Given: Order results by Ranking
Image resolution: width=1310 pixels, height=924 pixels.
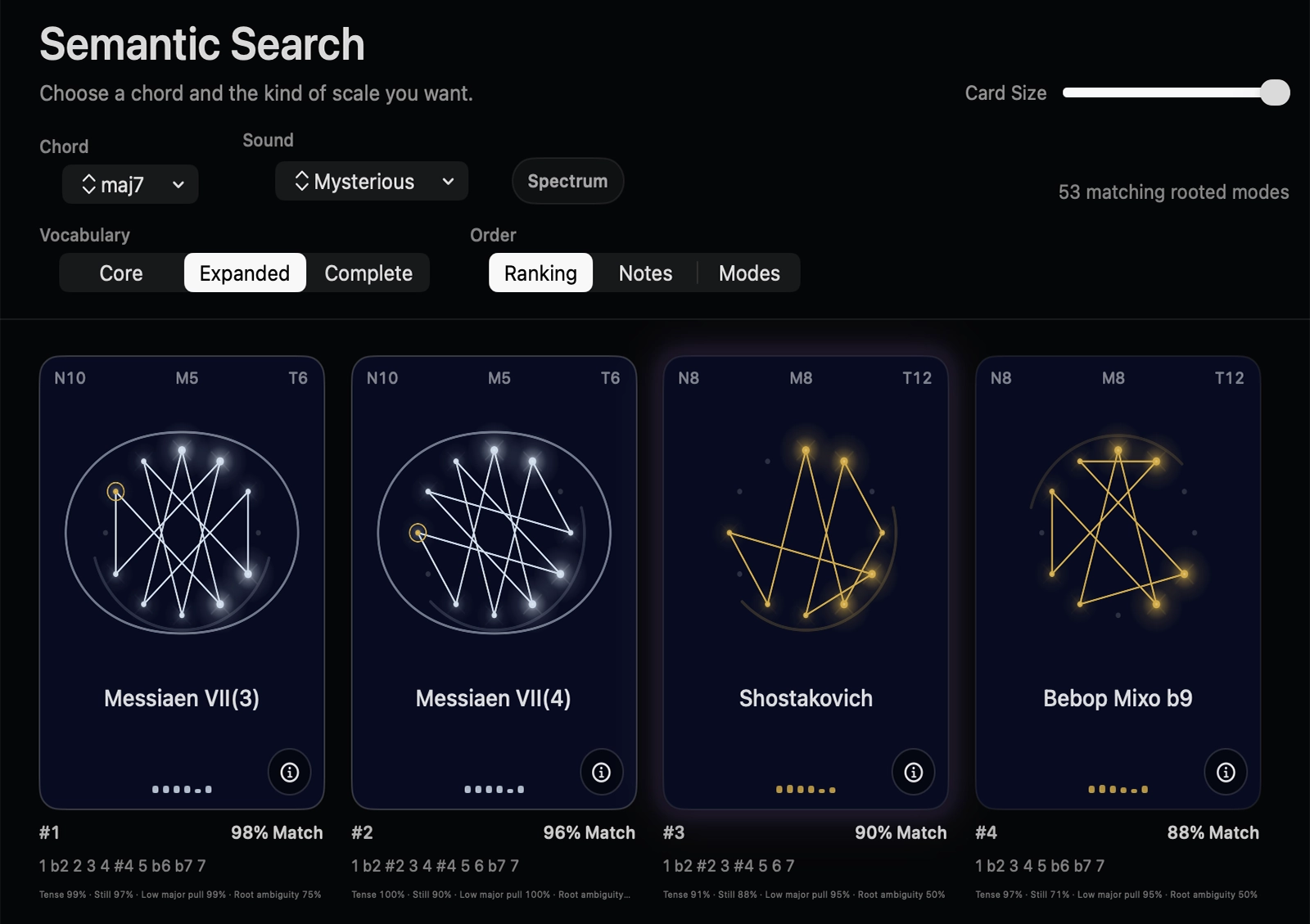Looking at the screenshot, I should pyautogui.click(x=540, y=273).
